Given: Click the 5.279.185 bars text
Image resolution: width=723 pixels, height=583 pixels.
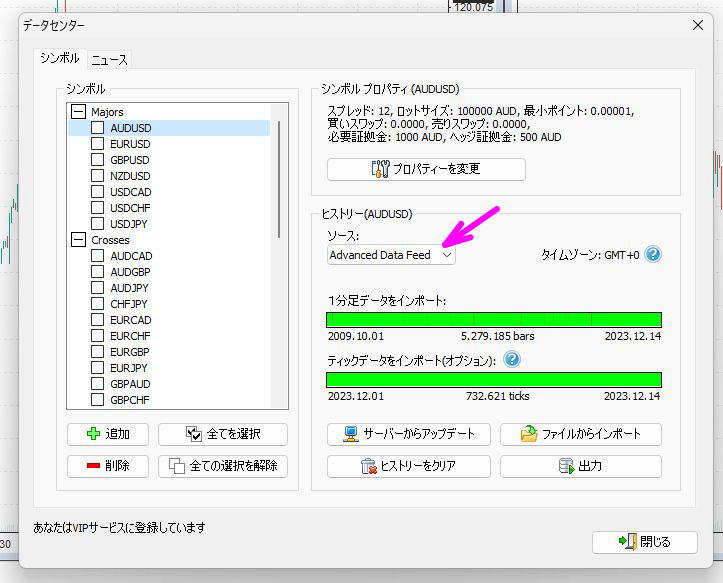Looking at the screenshot, I should click(498, 336).
